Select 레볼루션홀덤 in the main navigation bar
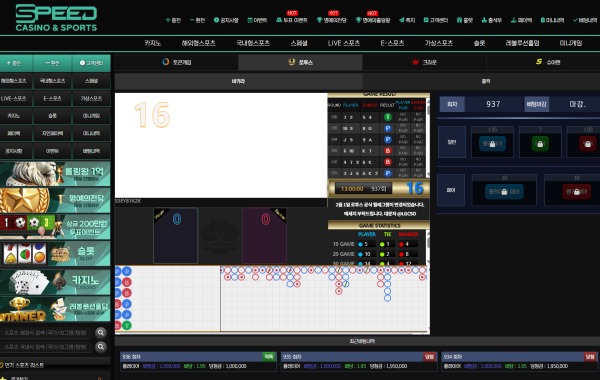The width and height of the screenshot is (600, 380). [522, 43]
